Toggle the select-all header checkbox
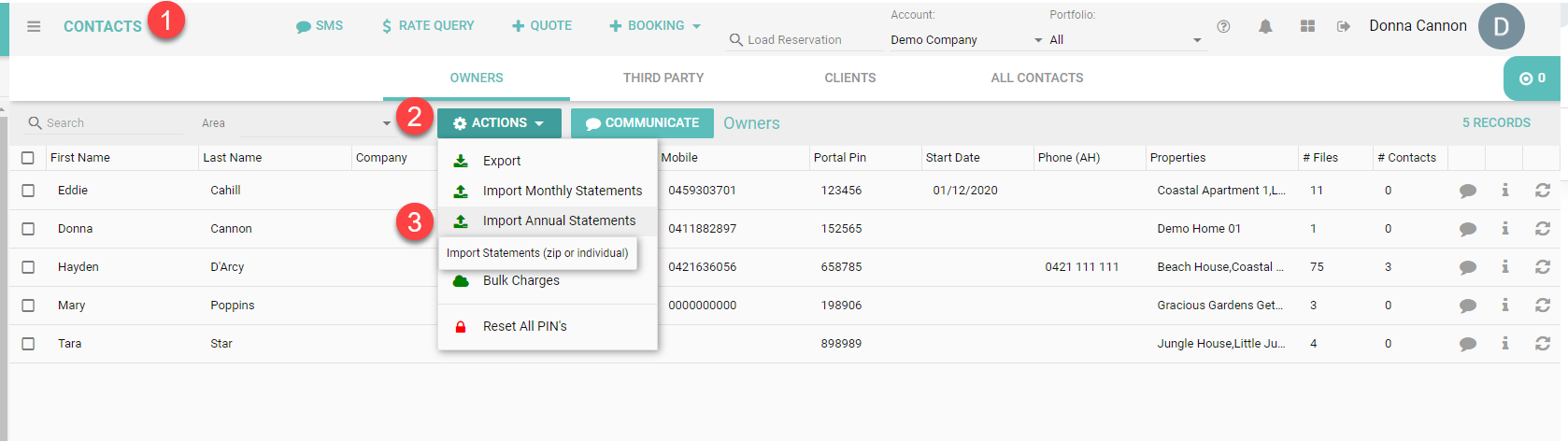 pos(28,158)
